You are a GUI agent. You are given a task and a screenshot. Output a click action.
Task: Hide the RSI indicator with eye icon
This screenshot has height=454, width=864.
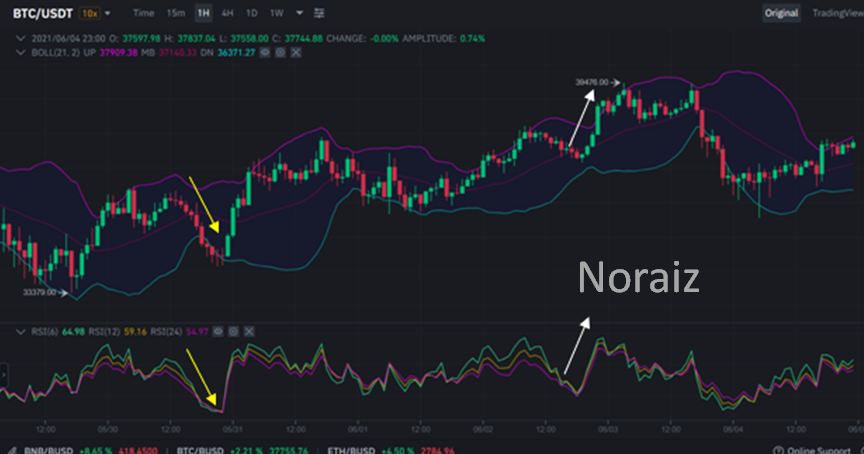pyautogui.click(x=218, y=331)
